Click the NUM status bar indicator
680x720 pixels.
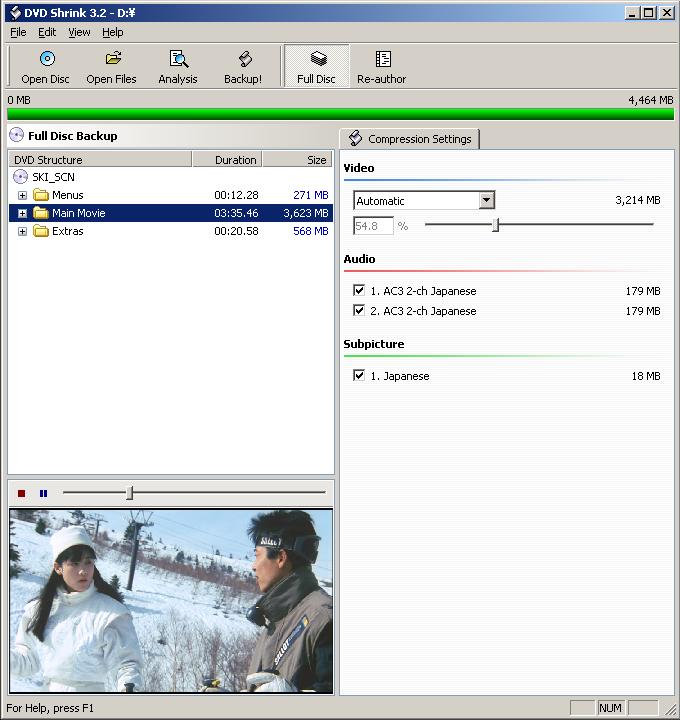610,708
